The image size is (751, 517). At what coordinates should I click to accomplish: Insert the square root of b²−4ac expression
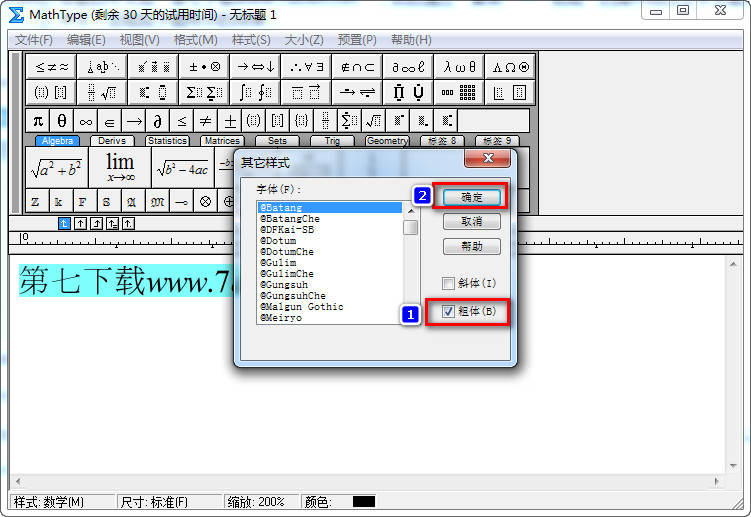pos(182,167)
